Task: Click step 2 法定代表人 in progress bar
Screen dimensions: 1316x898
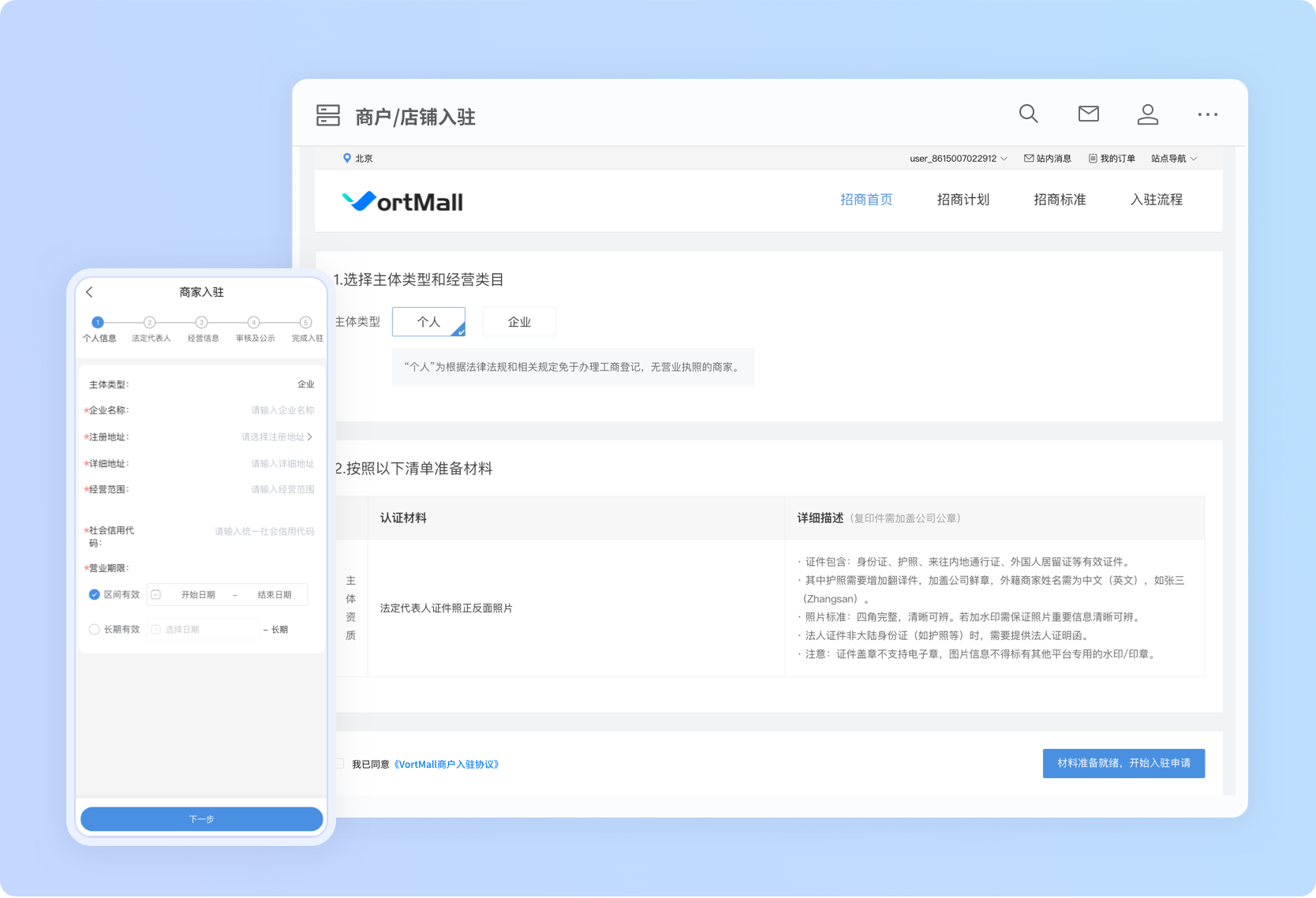Action: (x=150, y=323)
